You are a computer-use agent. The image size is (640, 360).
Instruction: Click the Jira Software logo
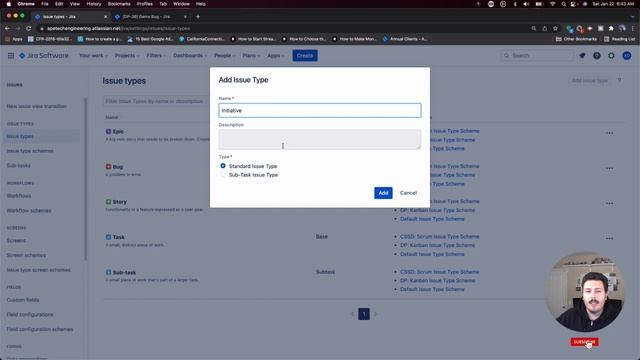click(x=44, y=56)
